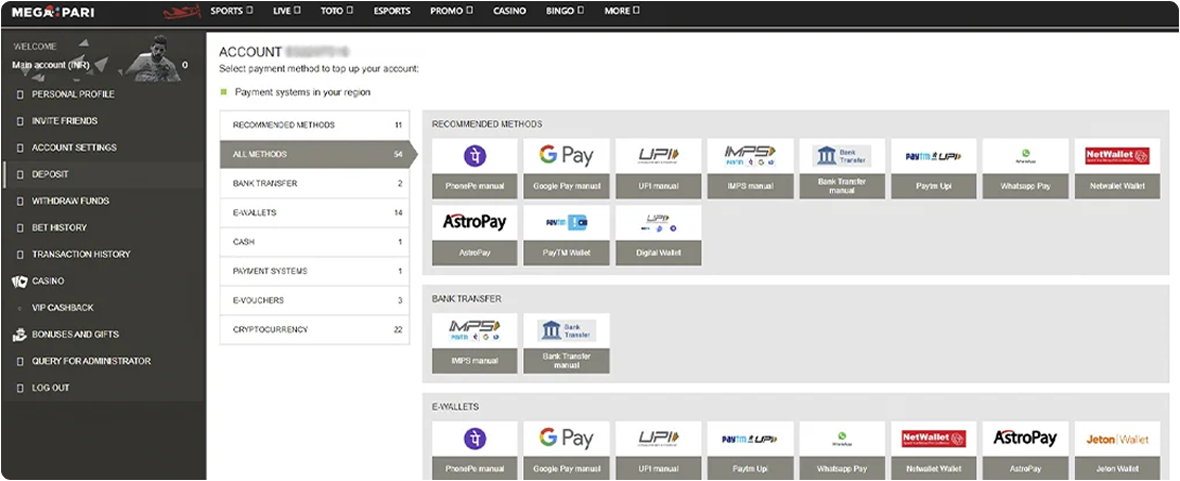Screen dimensions: 1180x481
Task: Open the Casino cards icon in sidebar
Action: click(x=20, y=281)
